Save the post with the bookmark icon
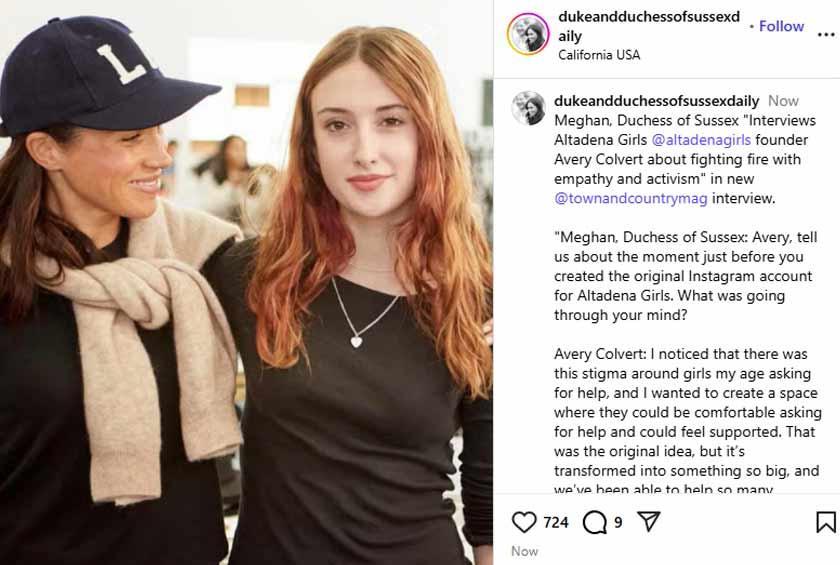 click(826, 522)
